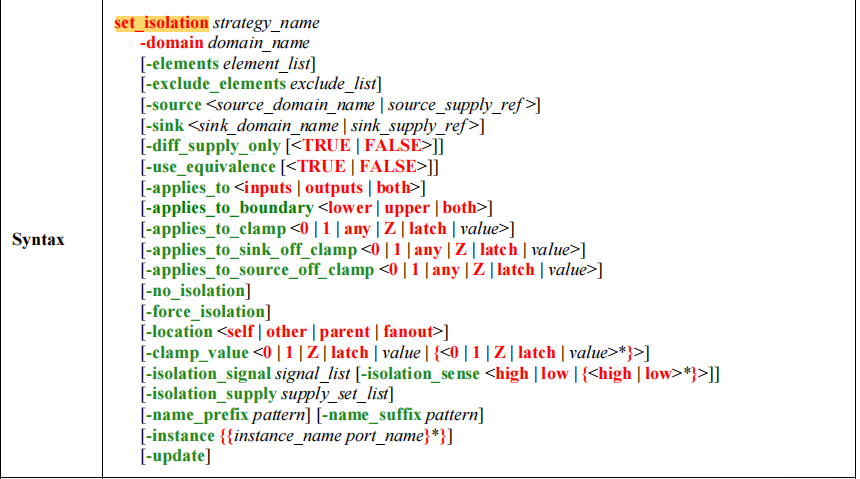Click the -diff_supply_only option
This screenshot has width=860, height=479.
(x=212, y=146)
